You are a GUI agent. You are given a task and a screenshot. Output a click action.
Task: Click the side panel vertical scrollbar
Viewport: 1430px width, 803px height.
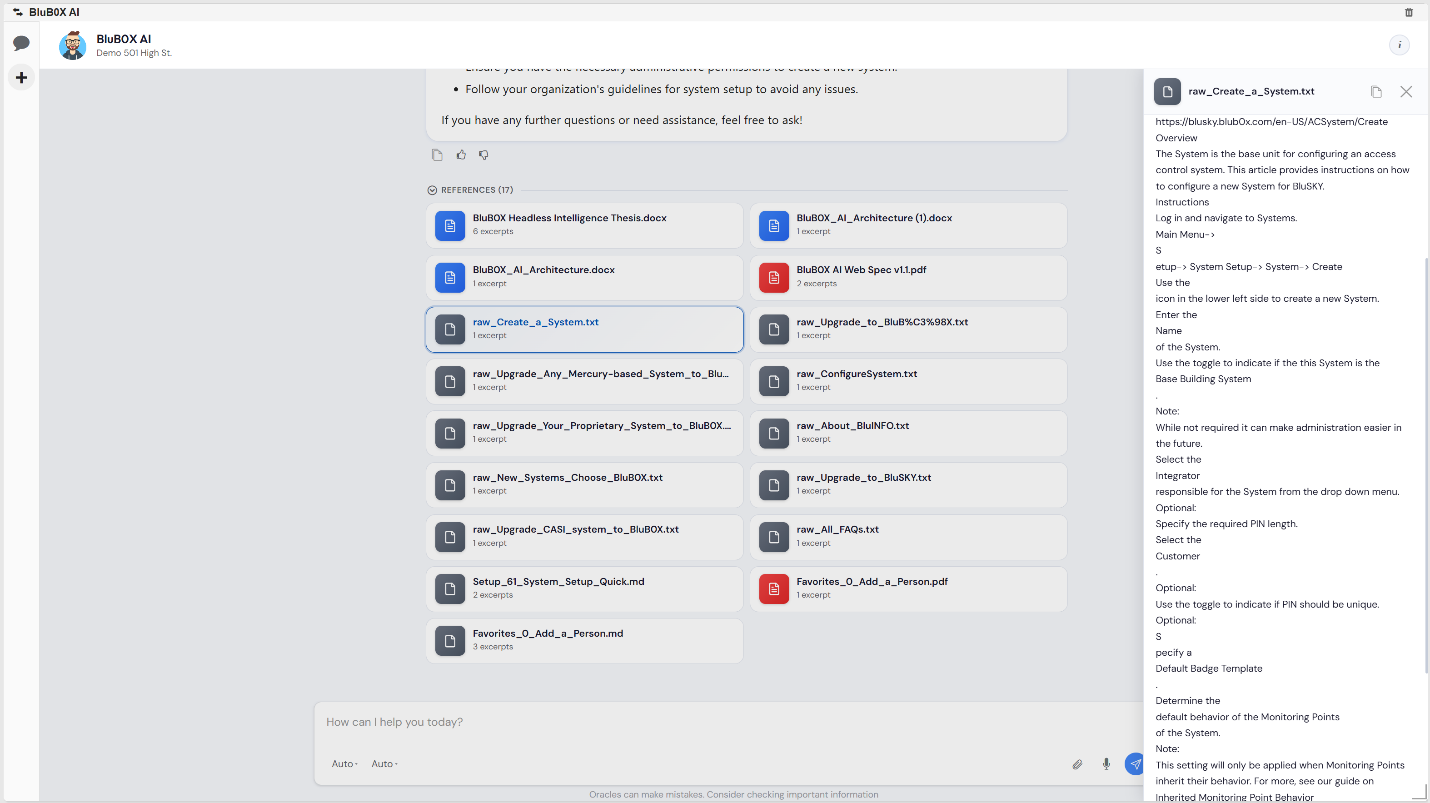[1426, 465]
